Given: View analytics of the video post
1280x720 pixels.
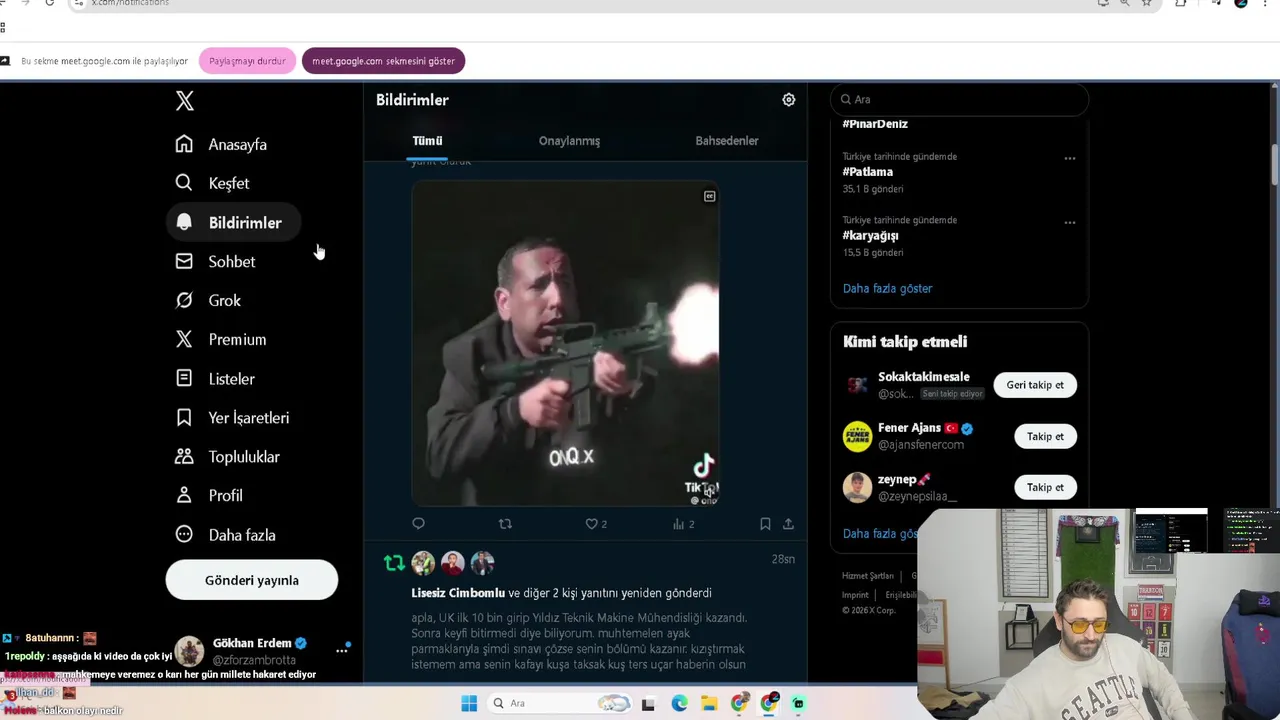Looking at the screenshot, I should coord(678,523).
